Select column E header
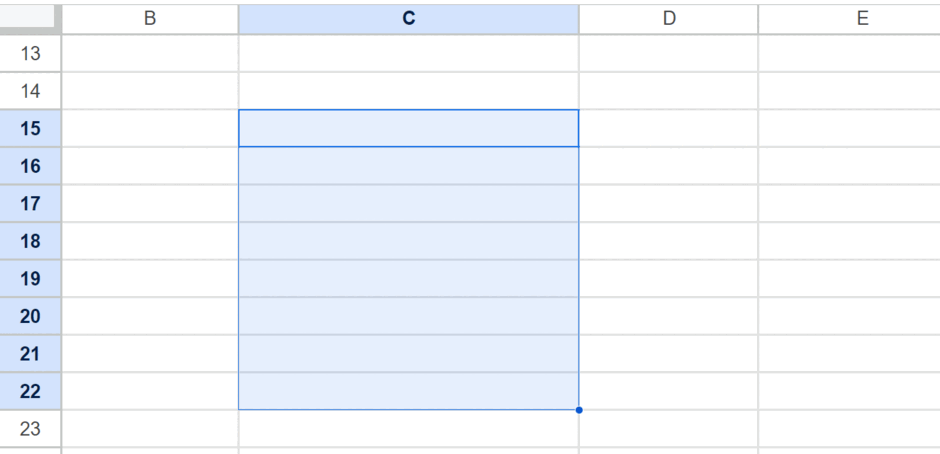 coord(849,19)
